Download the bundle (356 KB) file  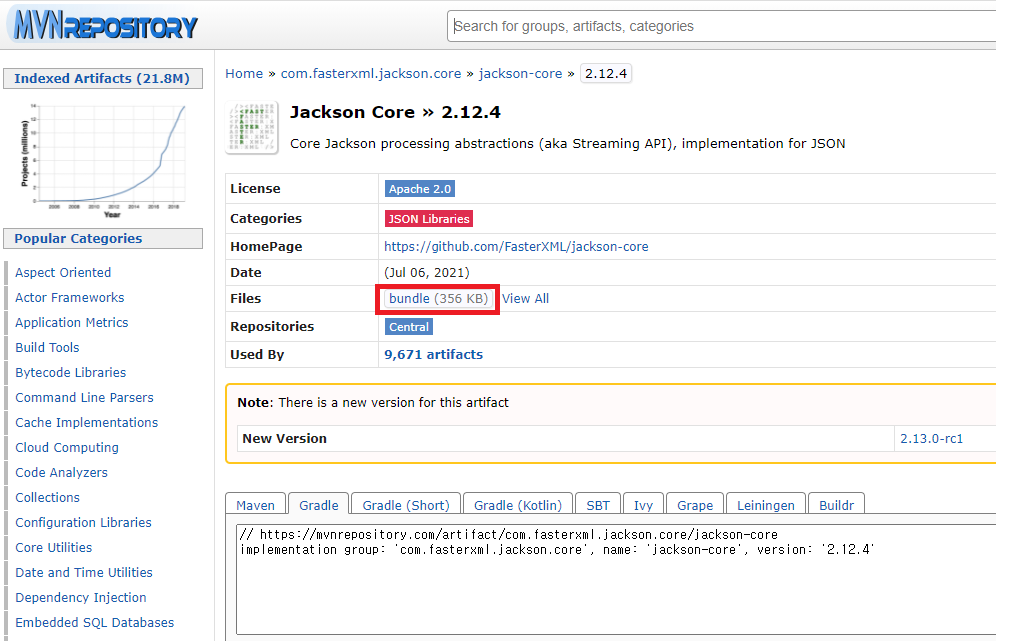click(x=439, y=299)
